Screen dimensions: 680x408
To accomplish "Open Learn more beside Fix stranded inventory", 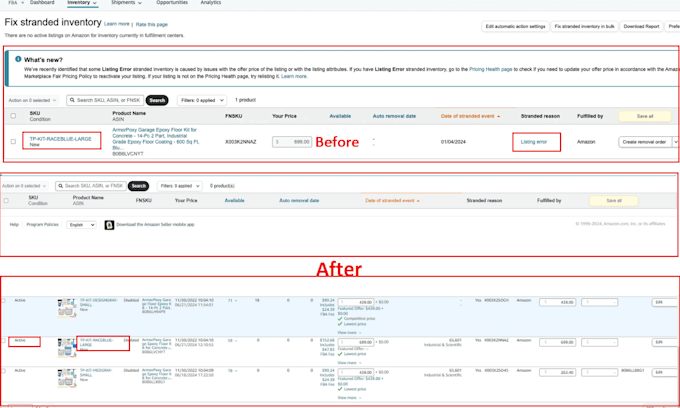I will [117, 24].
